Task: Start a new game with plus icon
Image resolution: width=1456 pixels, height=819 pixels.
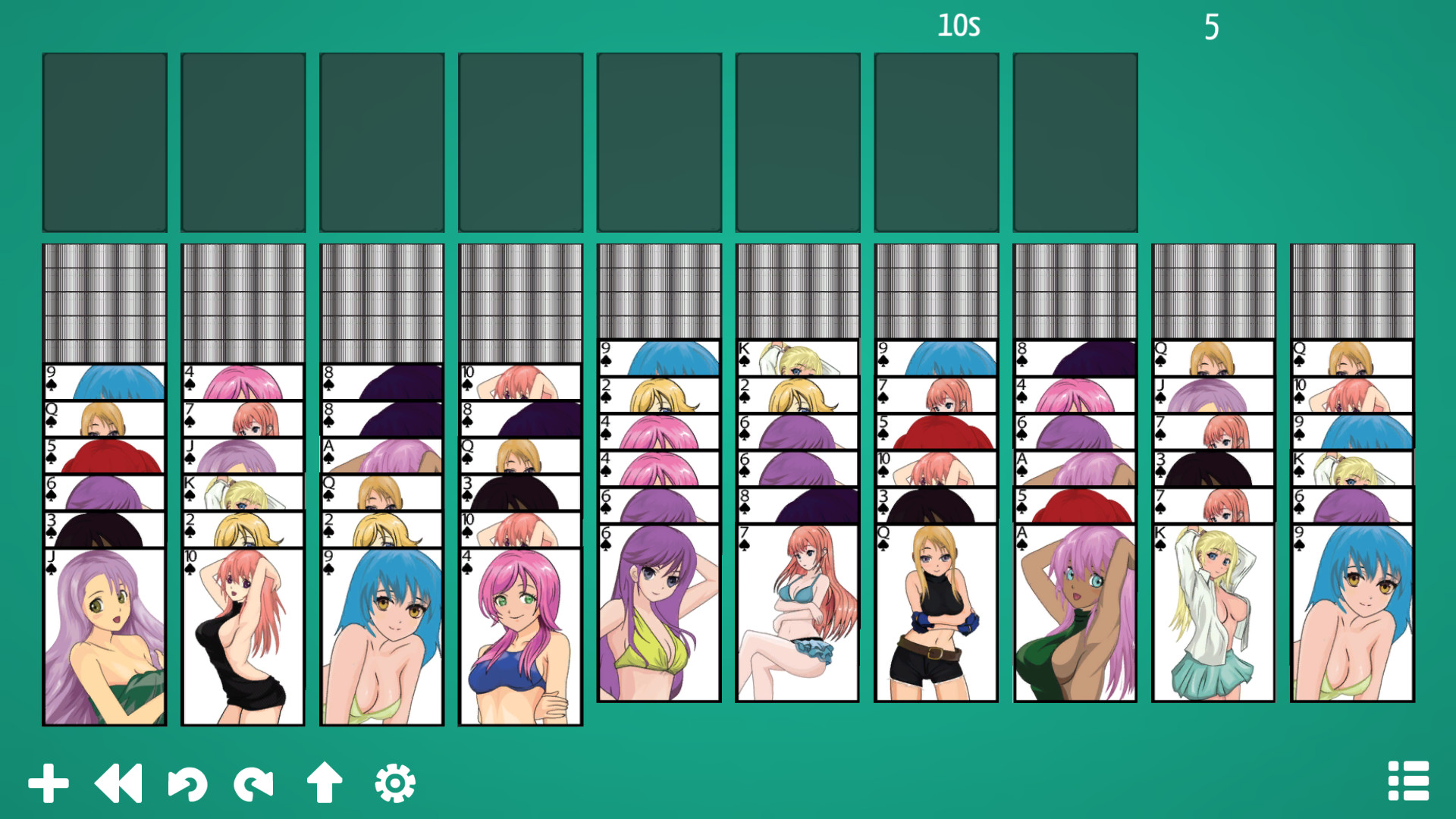Action: 49,783
